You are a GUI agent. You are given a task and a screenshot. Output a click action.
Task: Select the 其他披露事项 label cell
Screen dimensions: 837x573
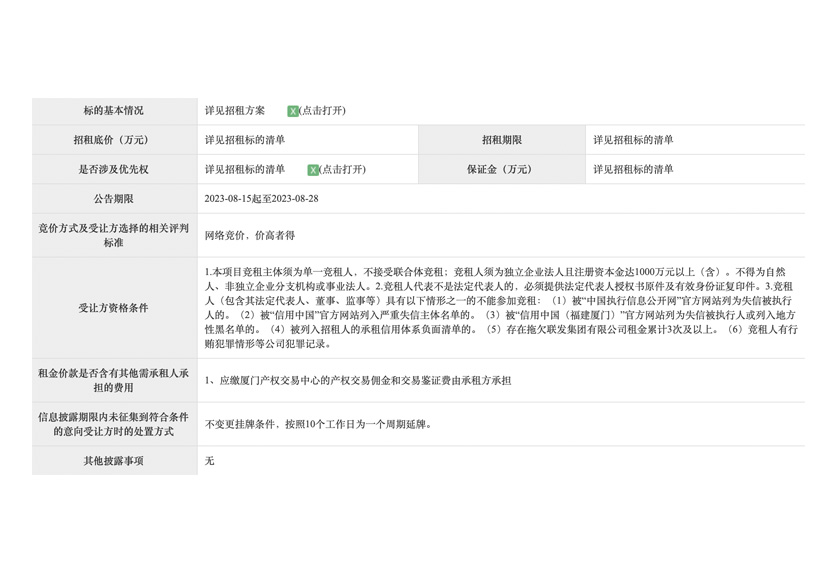tap(114, 461)
